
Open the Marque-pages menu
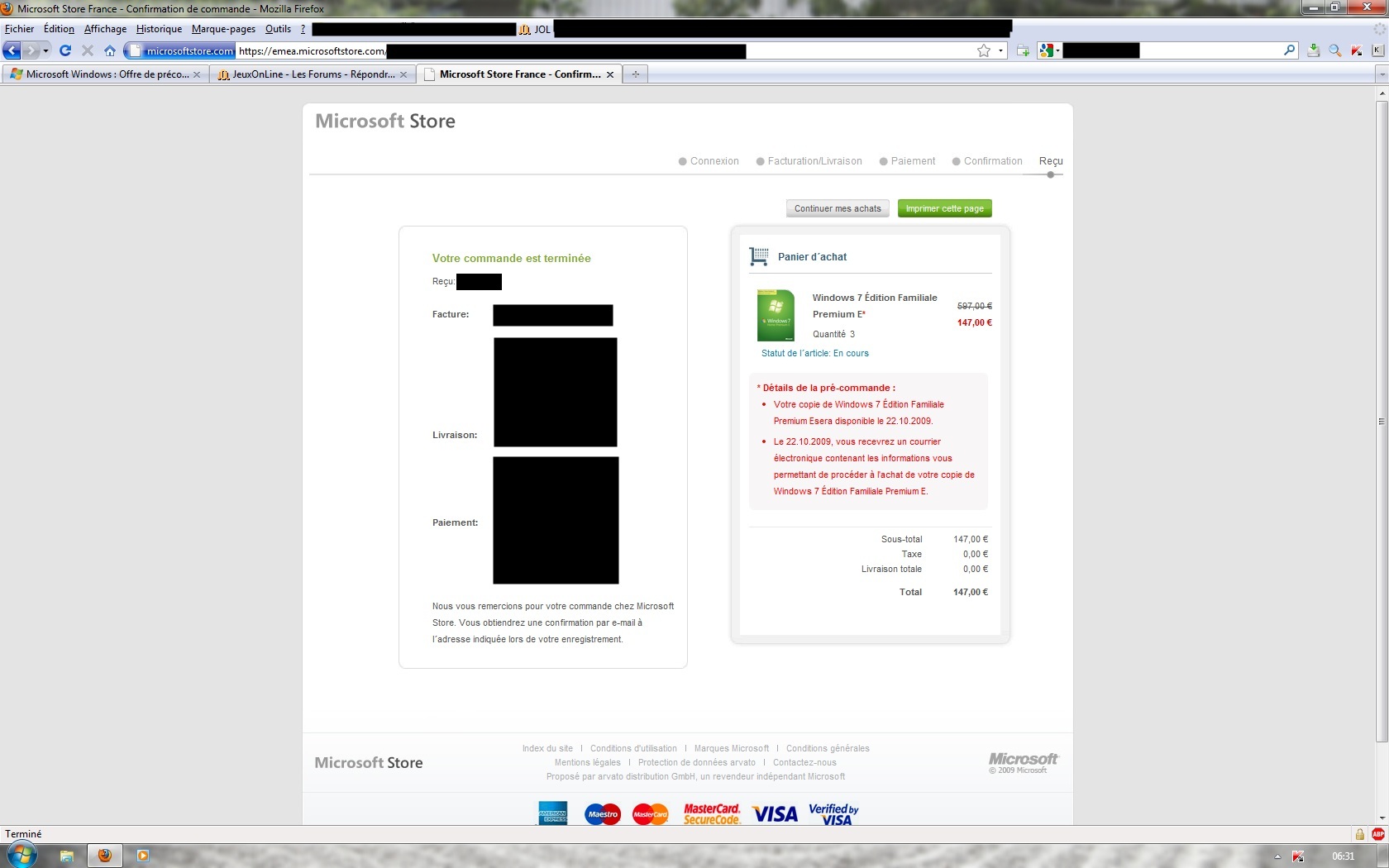[223, 29]
